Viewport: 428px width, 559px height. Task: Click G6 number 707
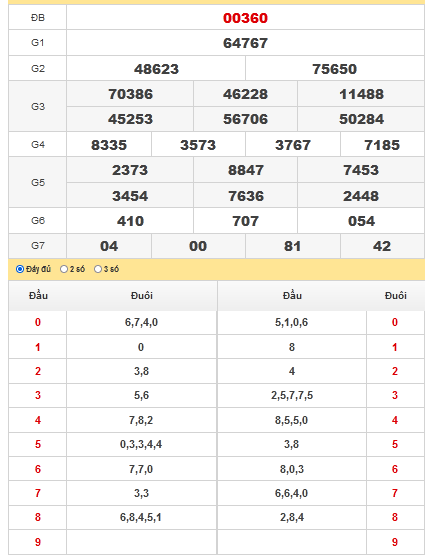pyautogui.click(x=245, y=221)
